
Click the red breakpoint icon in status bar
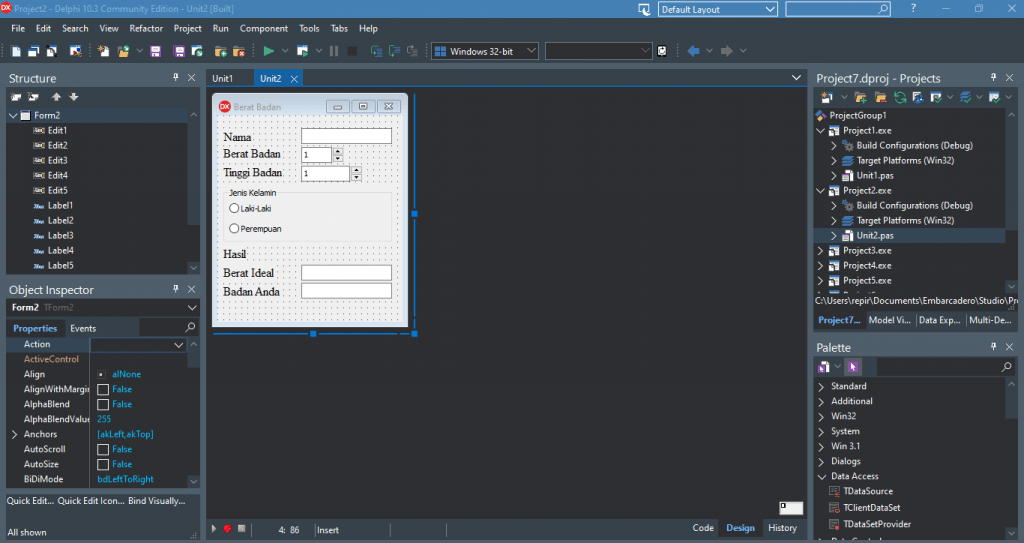[x=227, y=529]
